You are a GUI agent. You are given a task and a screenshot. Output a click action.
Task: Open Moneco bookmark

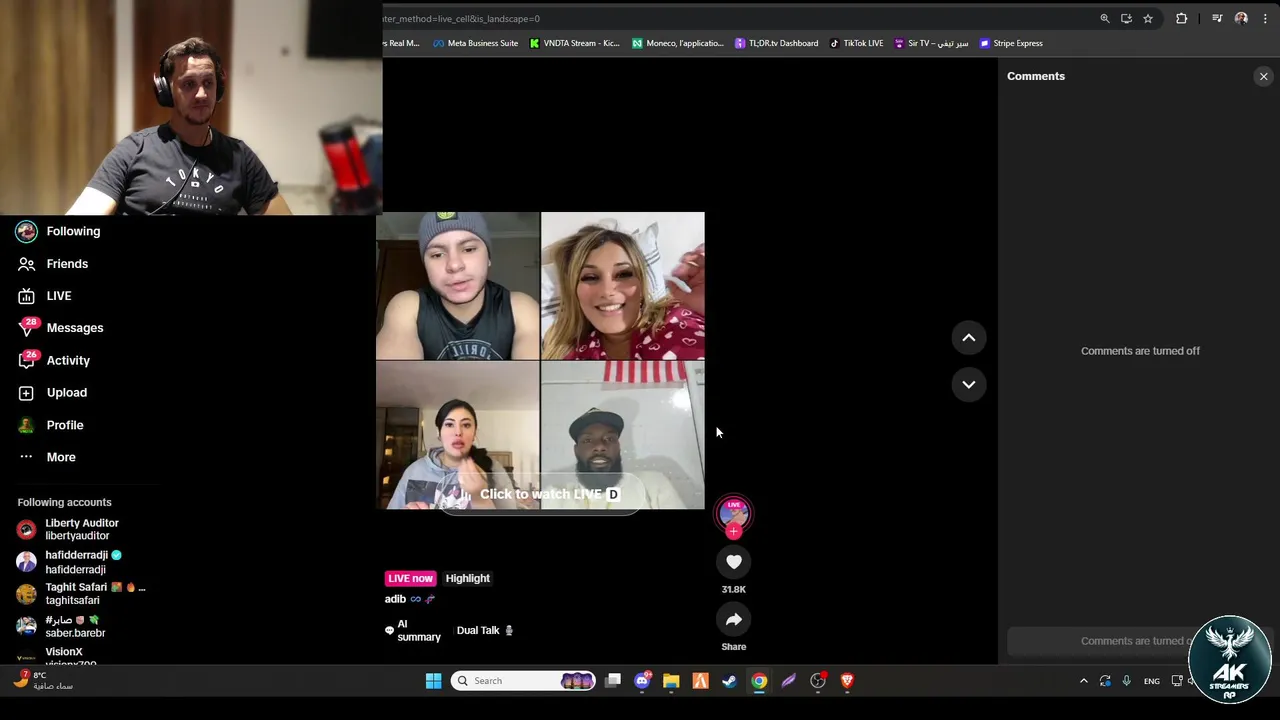[677, 43]
